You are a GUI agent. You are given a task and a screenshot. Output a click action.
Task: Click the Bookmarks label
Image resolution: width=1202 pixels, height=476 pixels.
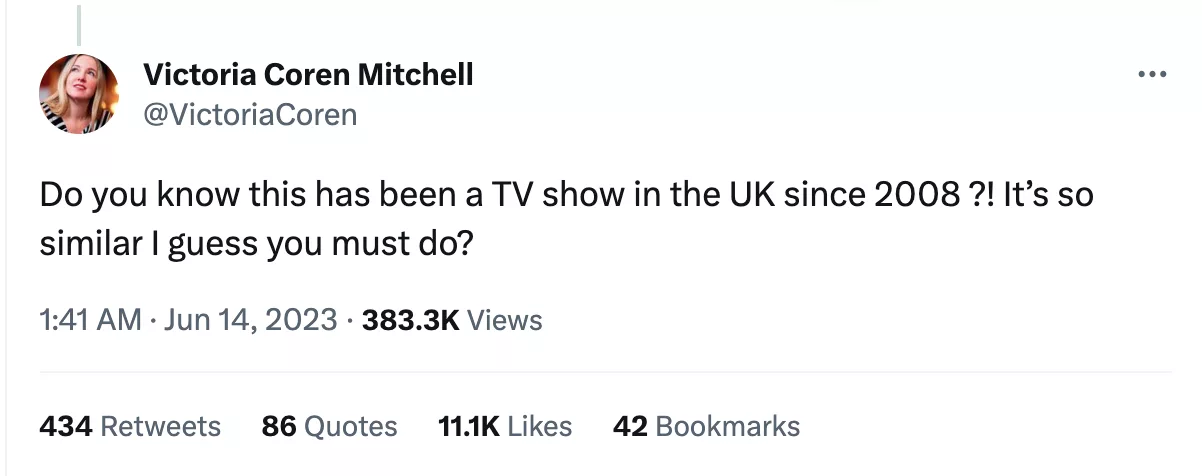[728, 426]
